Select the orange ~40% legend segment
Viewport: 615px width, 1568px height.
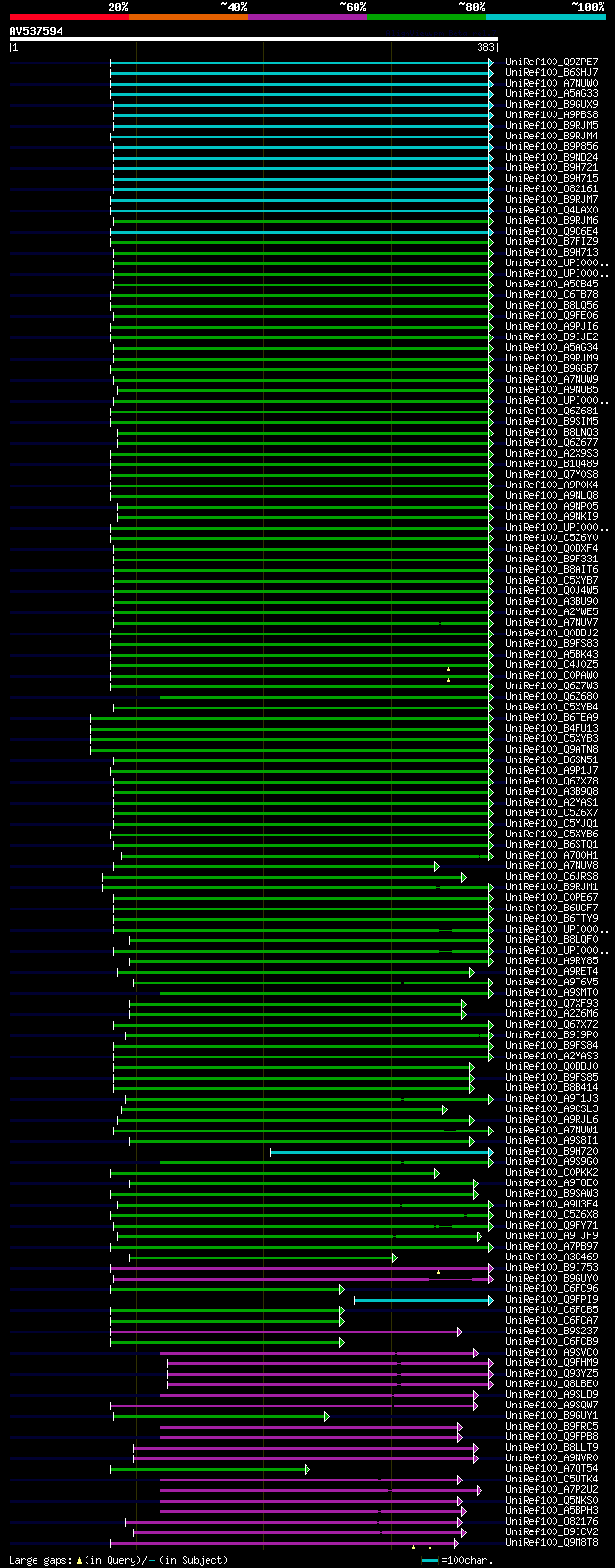(187, 17)
